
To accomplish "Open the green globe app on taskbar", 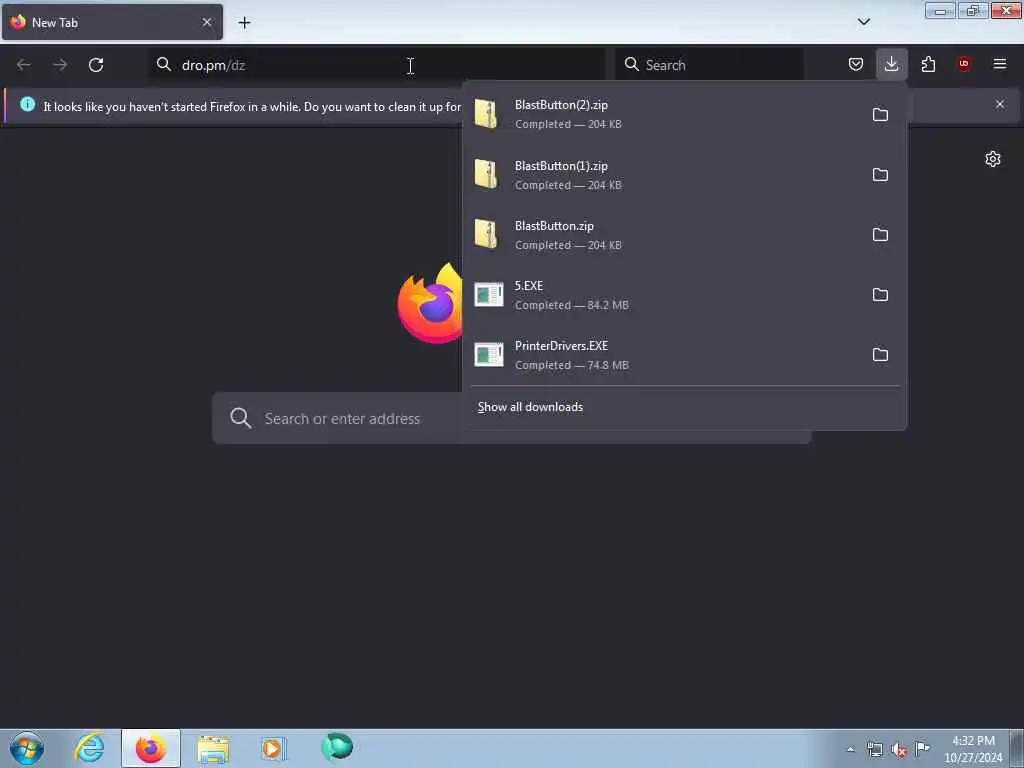I will pyautogui.click(x=337, y=747).
